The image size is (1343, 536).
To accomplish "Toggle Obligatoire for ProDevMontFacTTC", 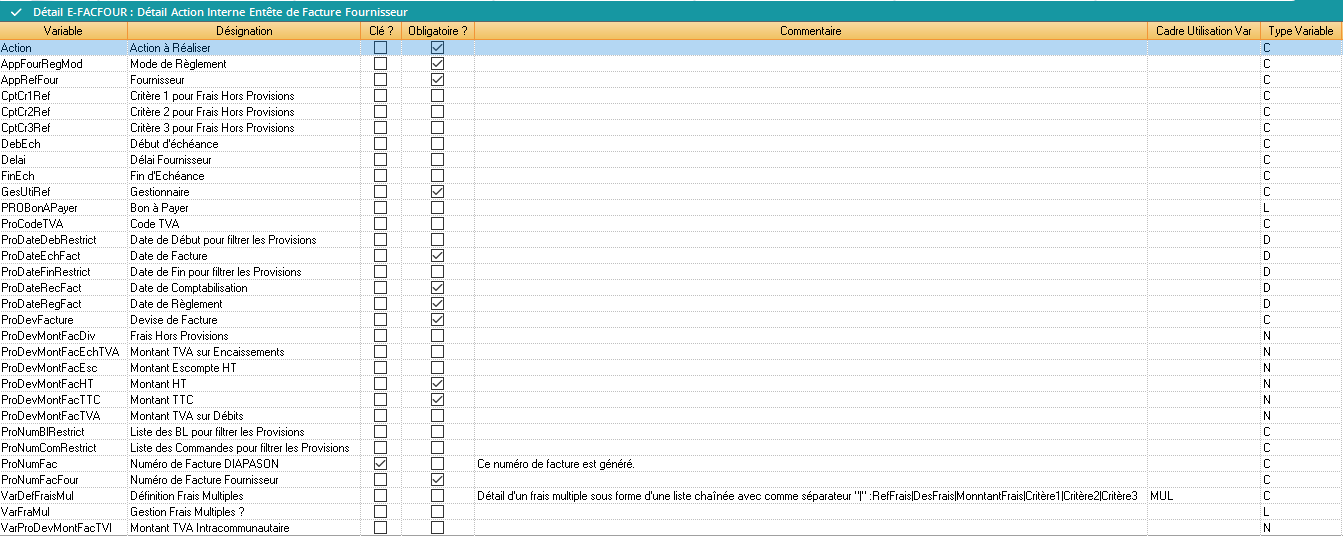I will click(437, 400).
